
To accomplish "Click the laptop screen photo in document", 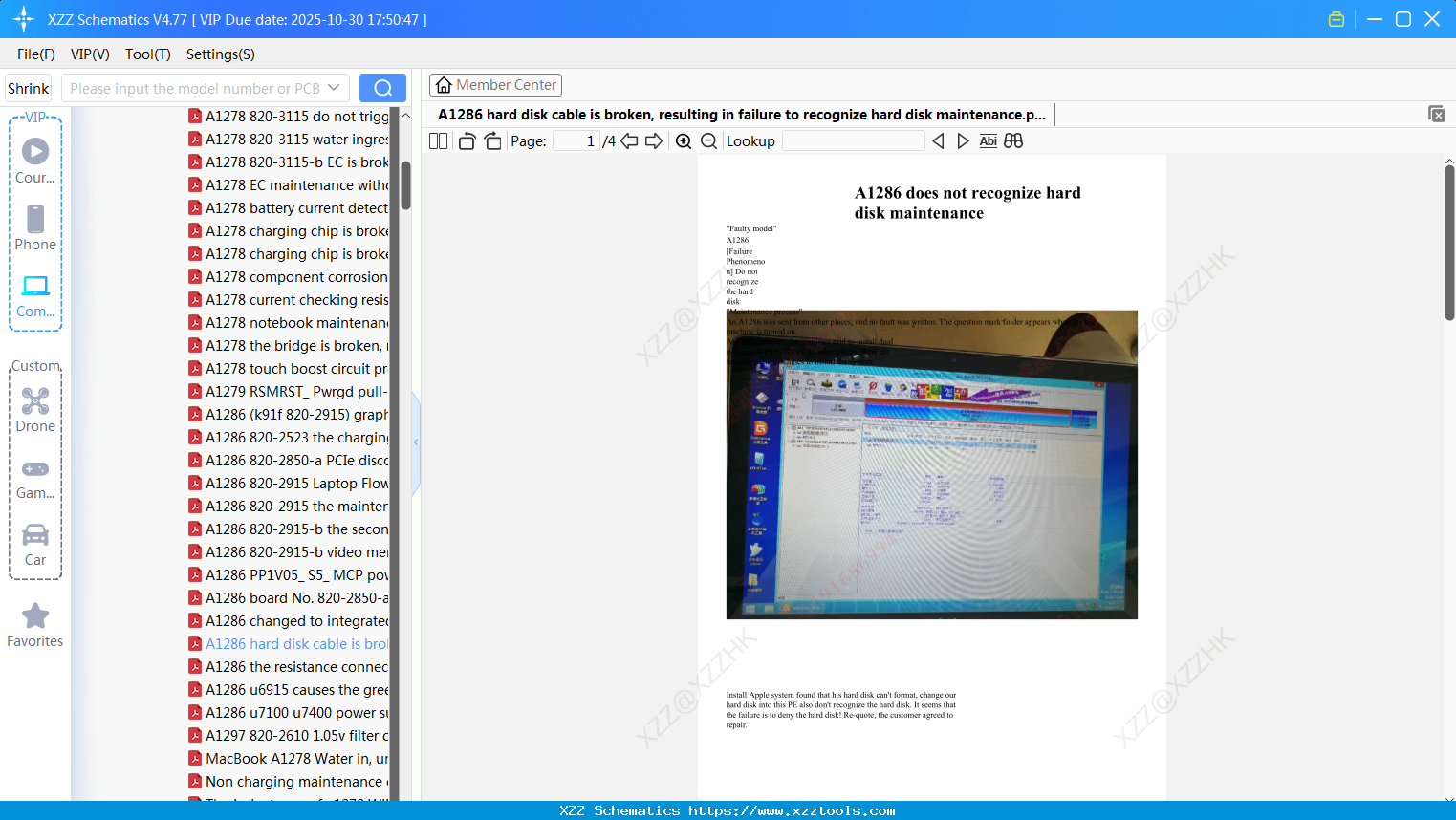I will [x=932, y=464].
